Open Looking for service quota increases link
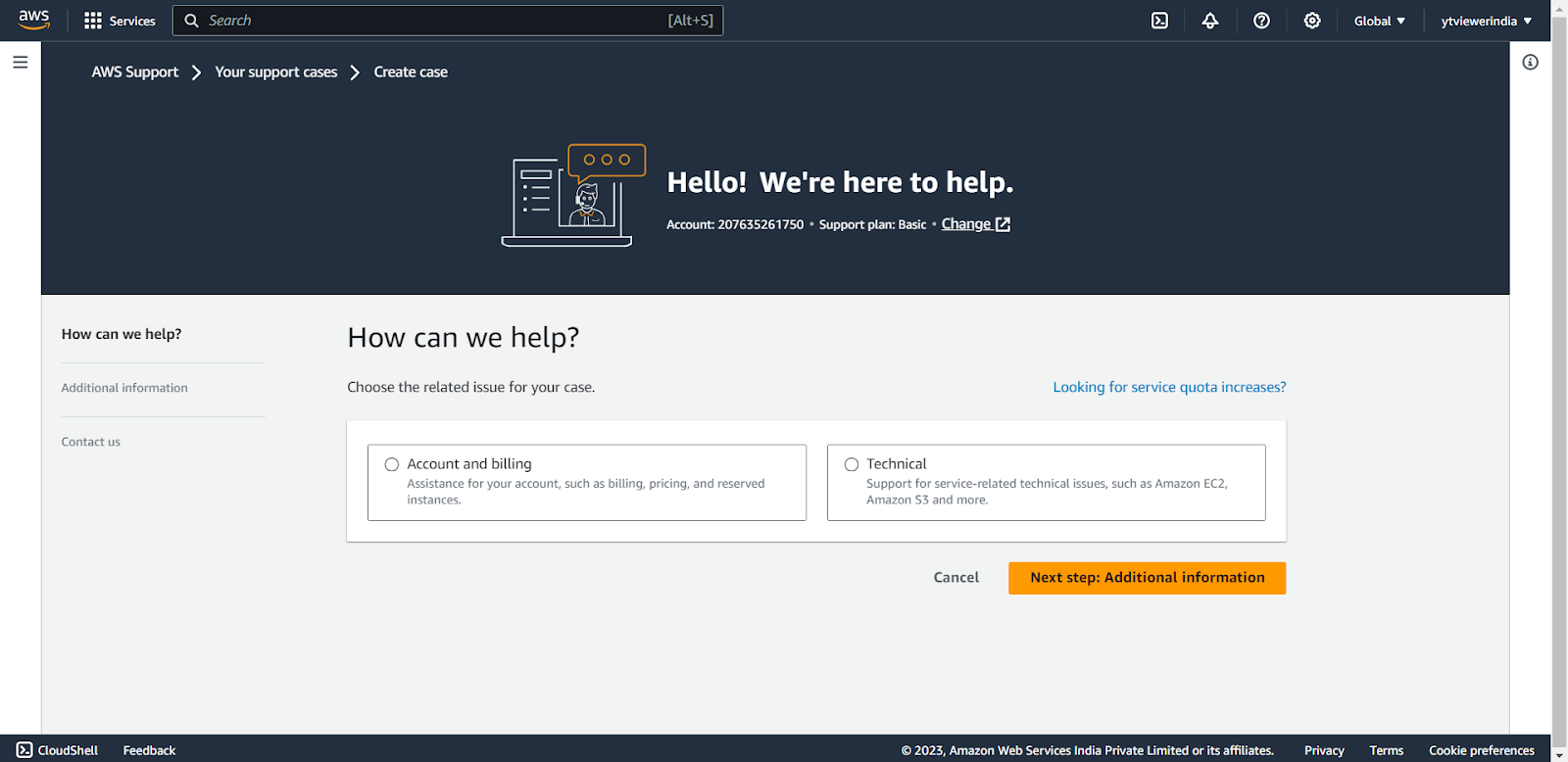 [1169, 387]
